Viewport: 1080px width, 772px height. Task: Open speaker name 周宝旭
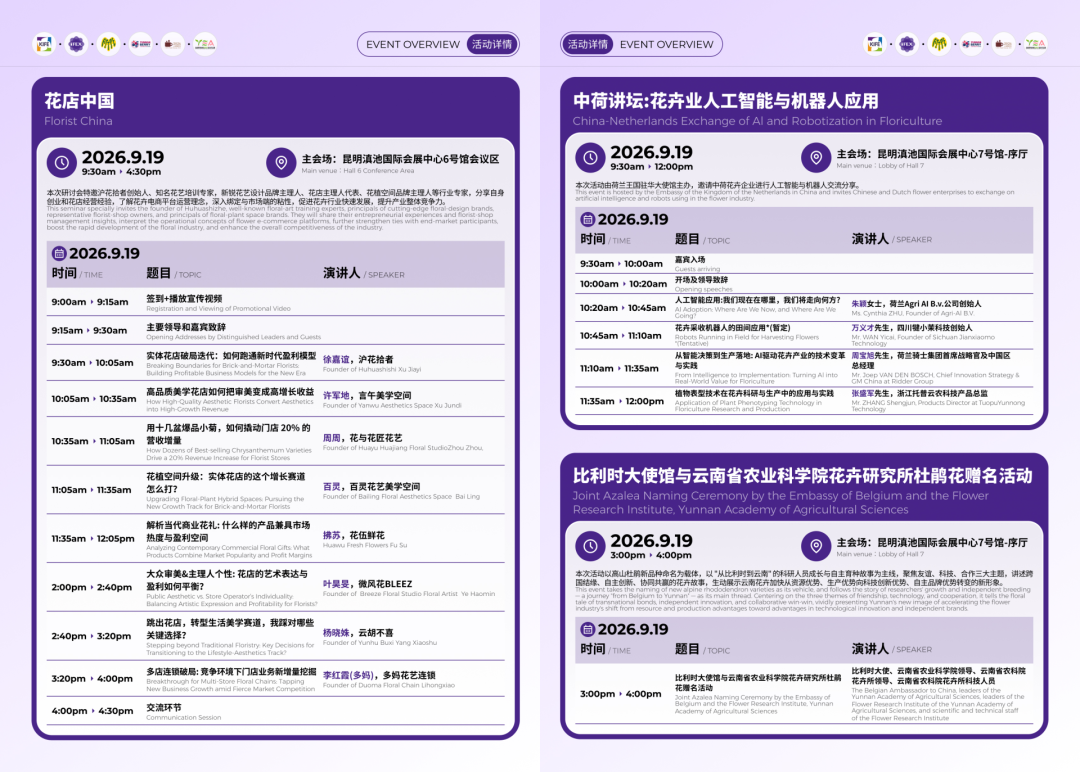pos(862,356)
